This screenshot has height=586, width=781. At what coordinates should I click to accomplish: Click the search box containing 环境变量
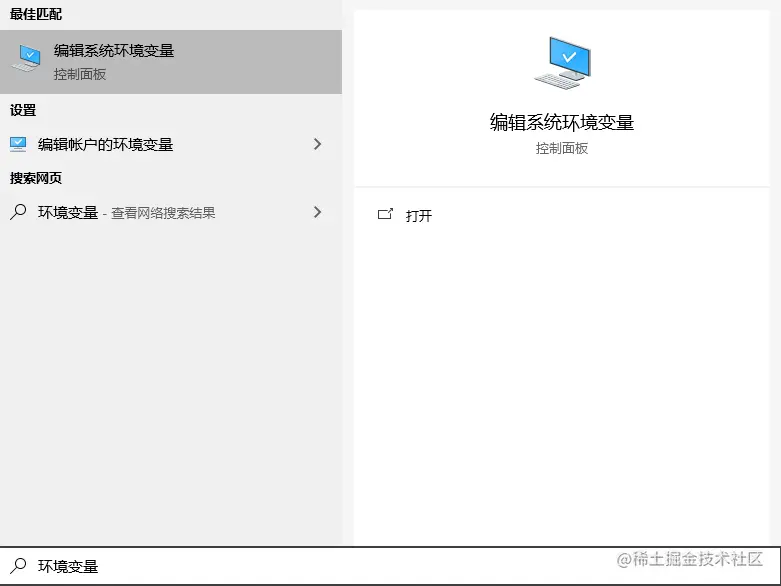point(390,566)
